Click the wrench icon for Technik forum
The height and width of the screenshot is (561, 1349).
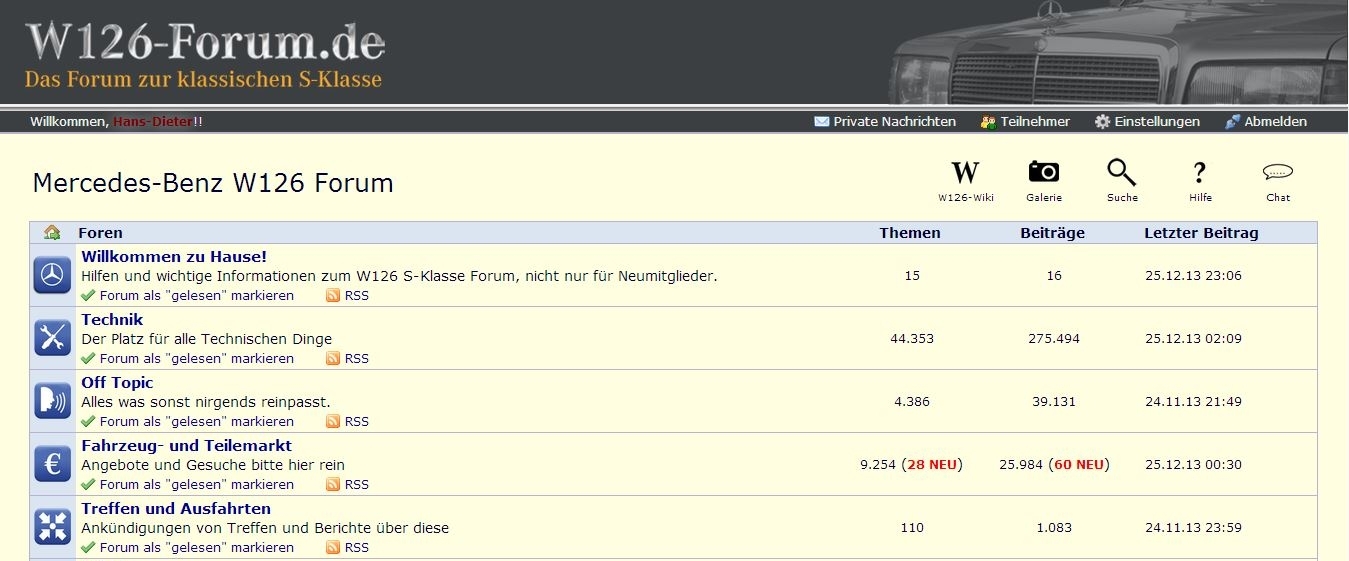click(x=52, y=338)
